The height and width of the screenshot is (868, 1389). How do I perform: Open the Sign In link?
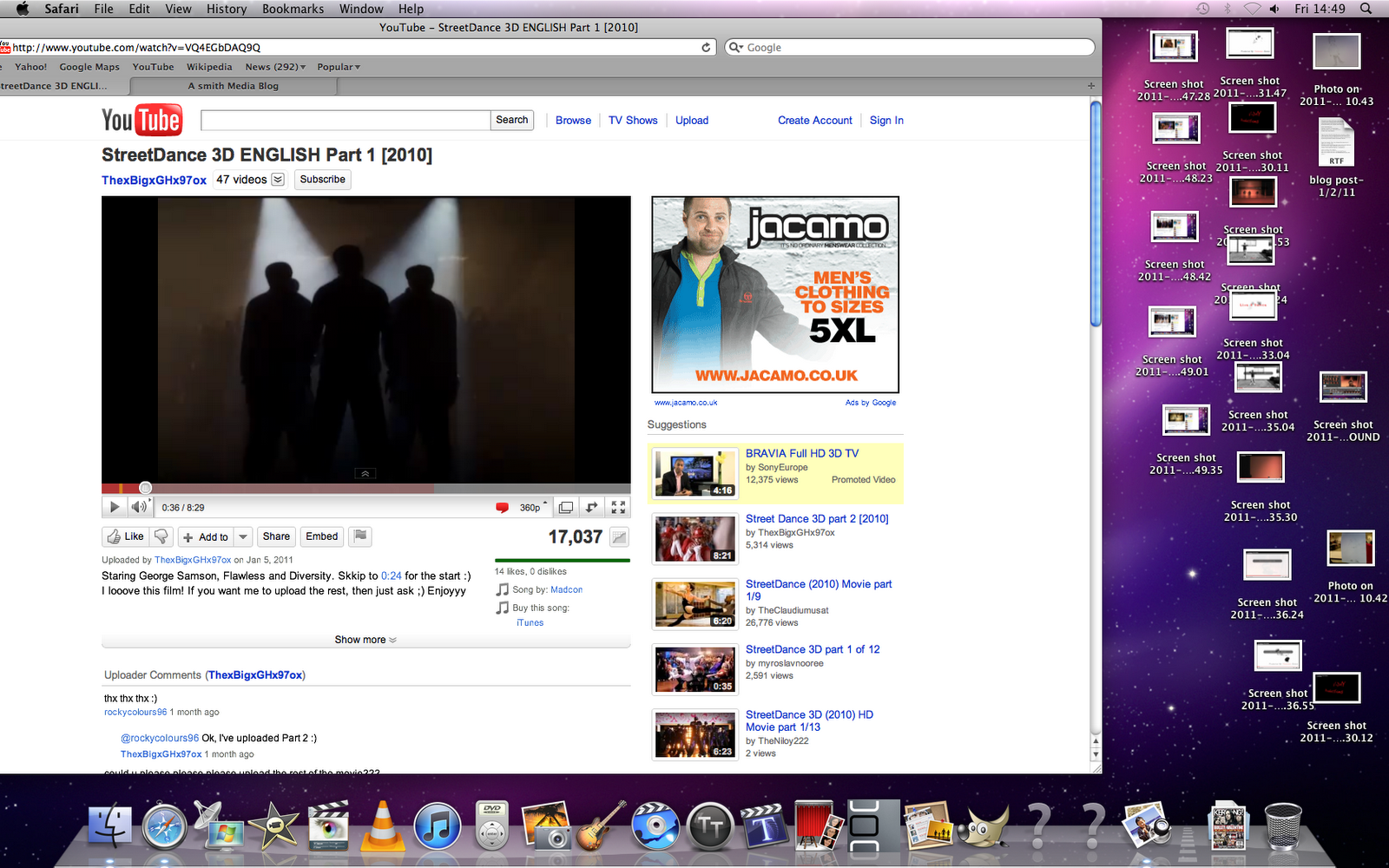pyautogui.click(x=886, y=121)
